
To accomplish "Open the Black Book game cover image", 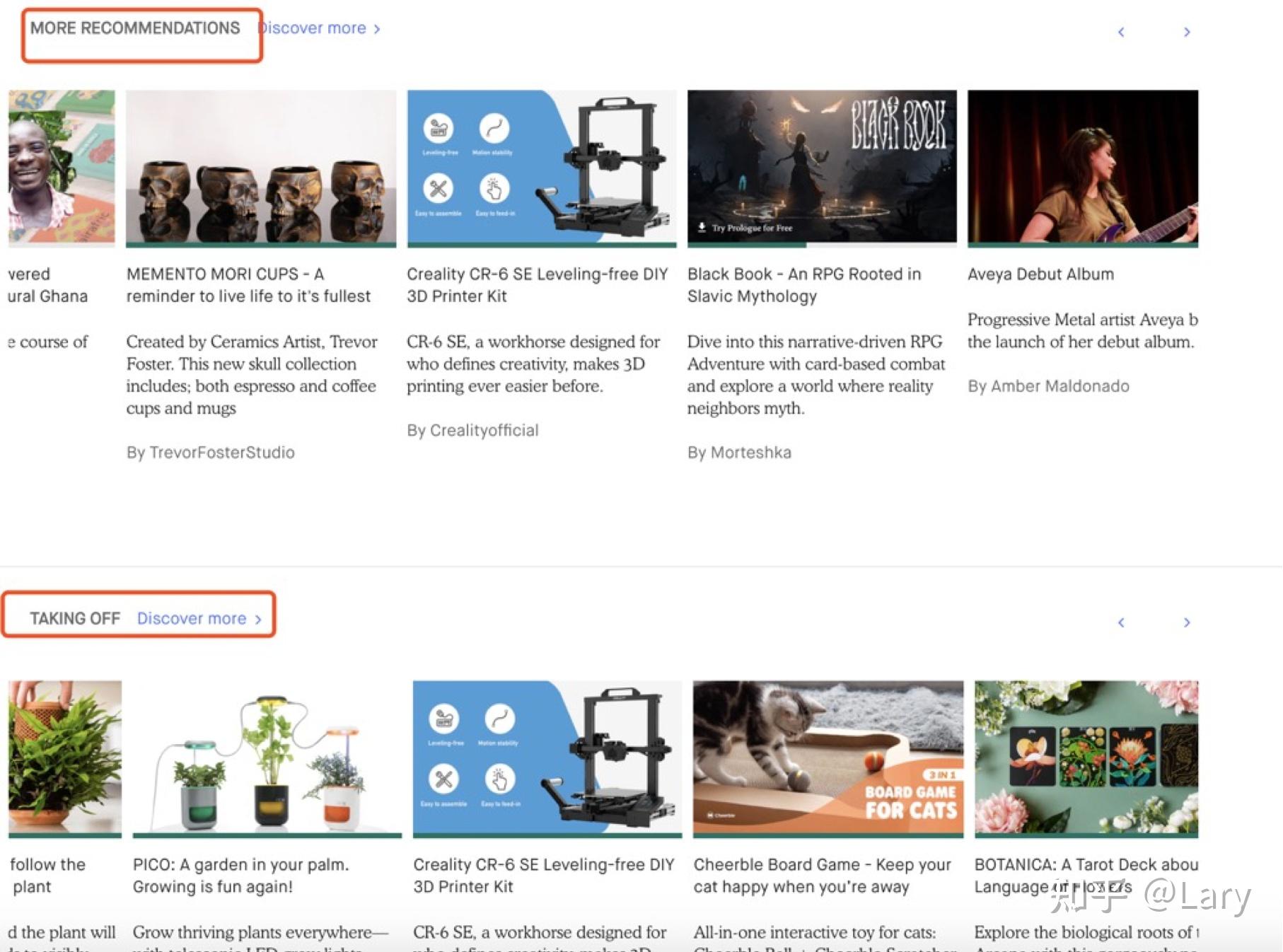I will (822, 167).
